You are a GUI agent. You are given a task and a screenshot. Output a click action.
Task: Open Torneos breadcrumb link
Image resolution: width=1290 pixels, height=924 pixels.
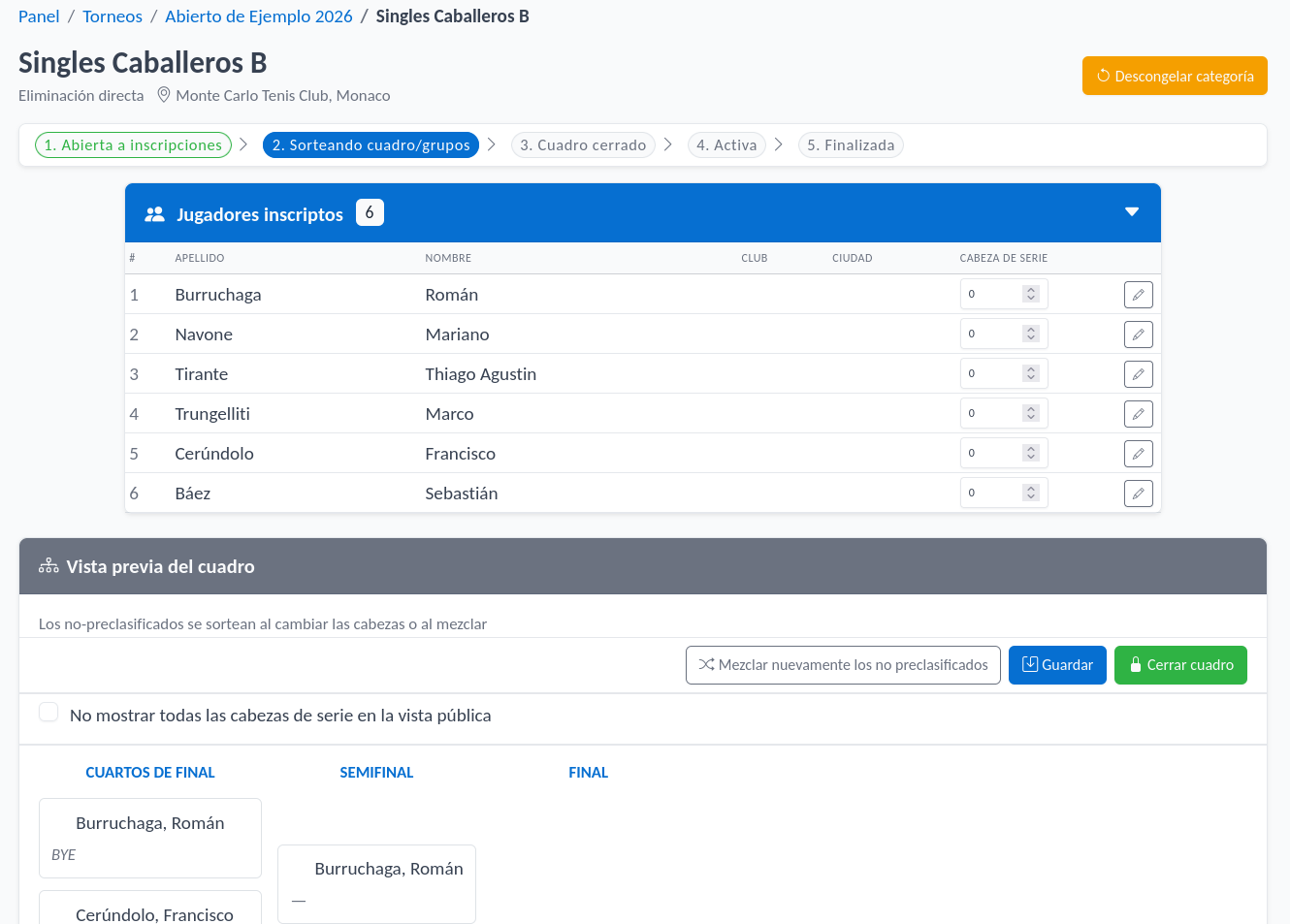pyautogui.click(x=113, y=16)
